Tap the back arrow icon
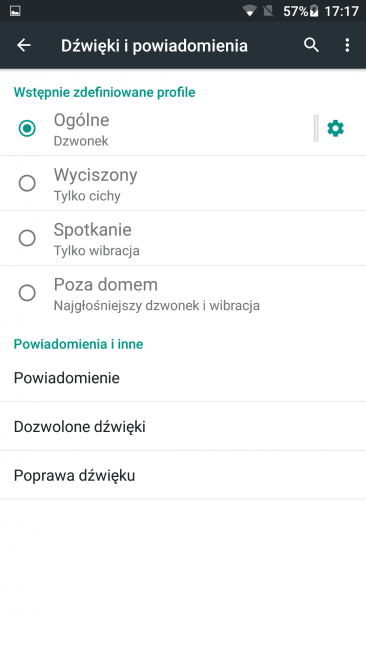 [24, 45]
